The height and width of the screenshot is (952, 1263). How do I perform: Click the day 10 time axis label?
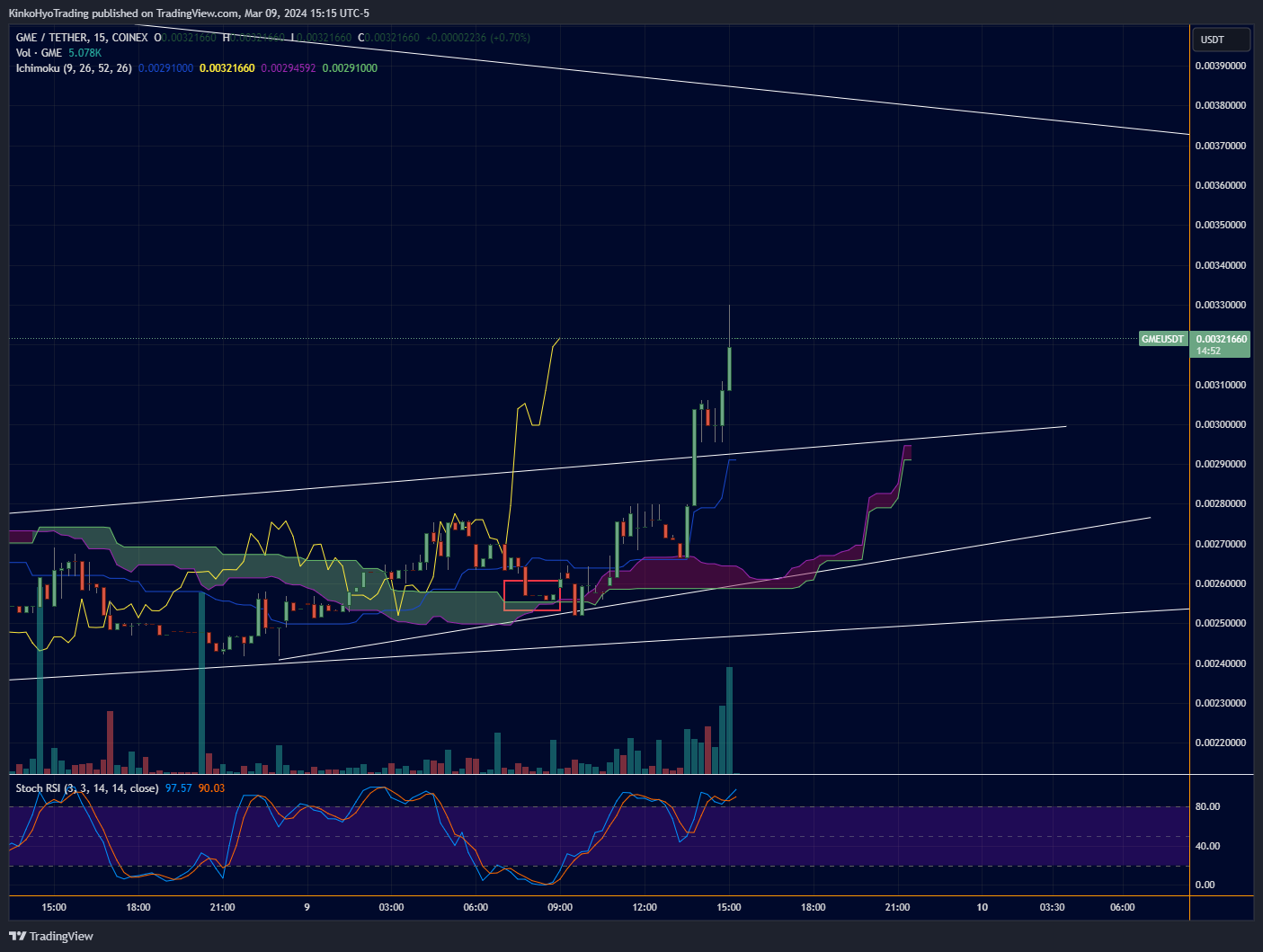tap(983, 907)
